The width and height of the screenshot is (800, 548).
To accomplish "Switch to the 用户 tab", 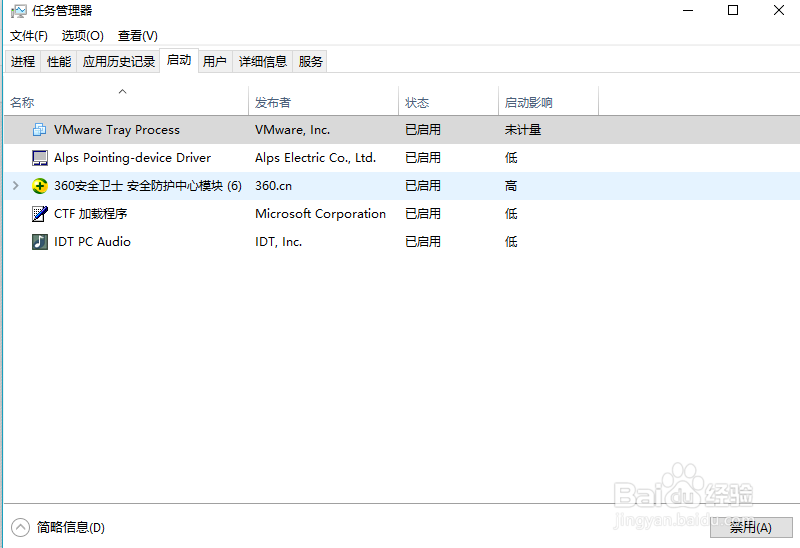I will click(215, 62).
